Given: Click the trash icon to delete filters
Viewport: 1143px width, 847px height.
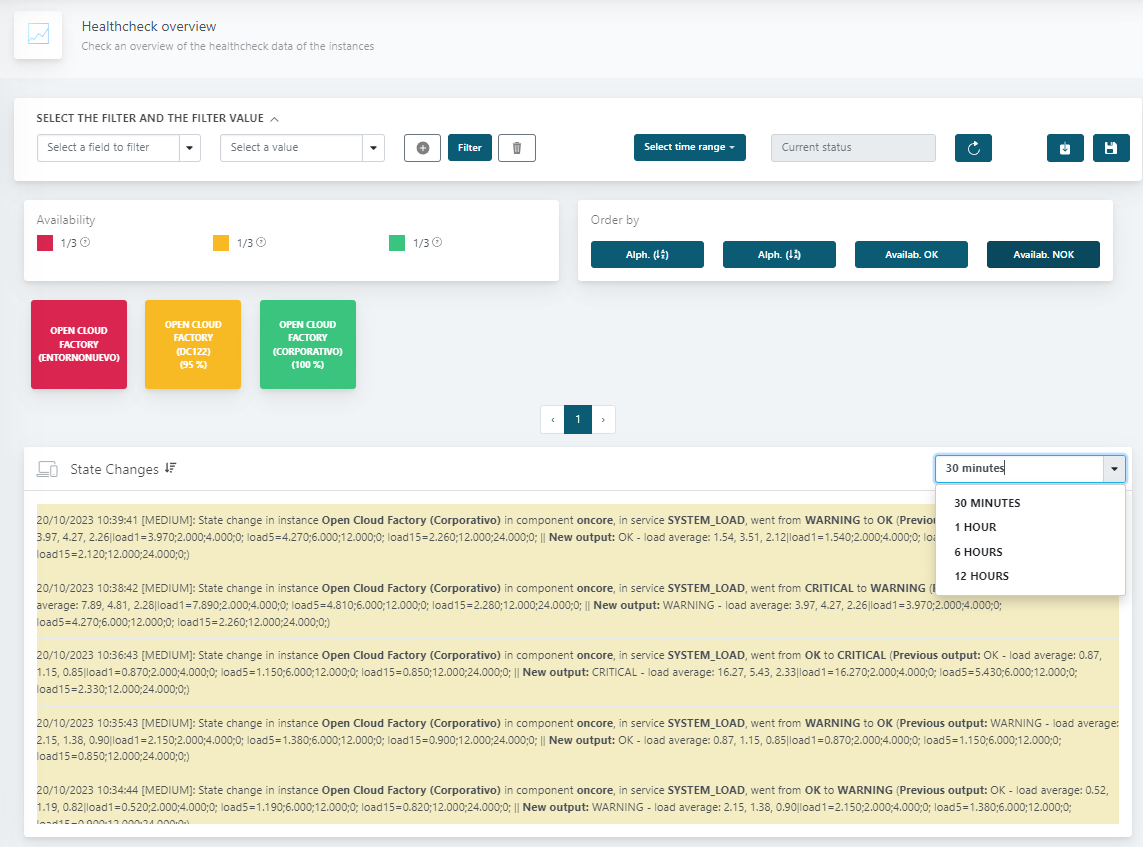Looking at the screenshot, I should [517, 148].
